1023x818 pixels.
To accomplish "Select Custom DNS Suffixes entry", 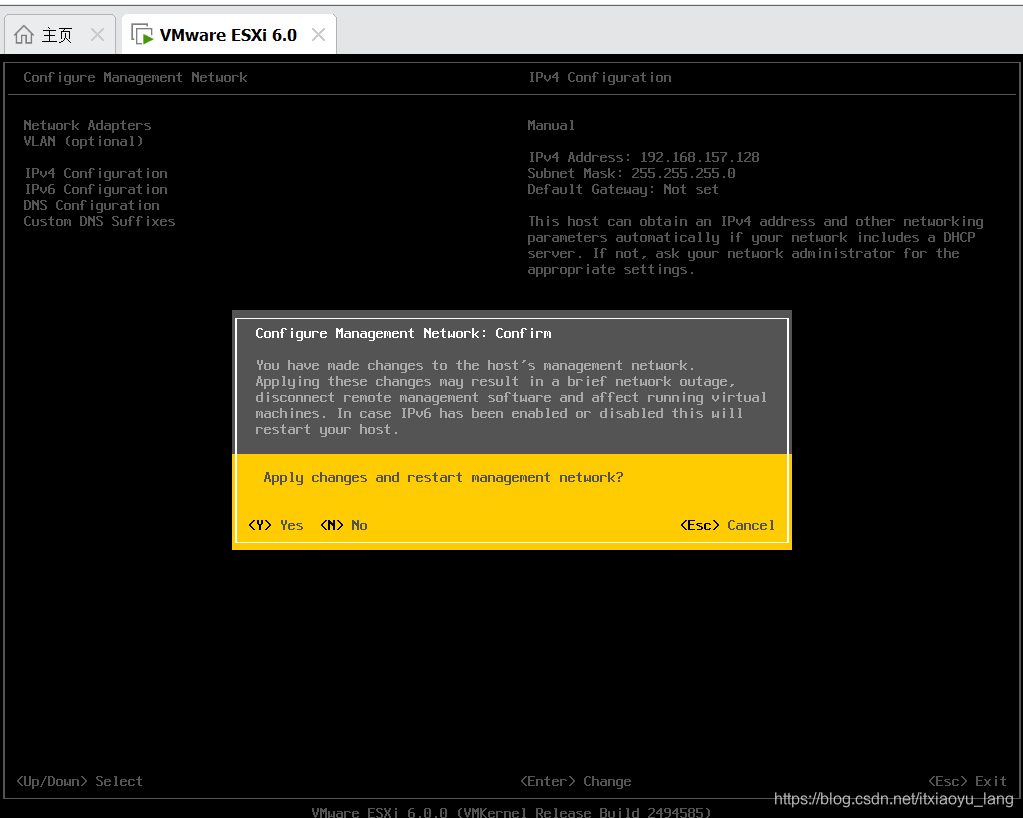I will tap(99, 221).
